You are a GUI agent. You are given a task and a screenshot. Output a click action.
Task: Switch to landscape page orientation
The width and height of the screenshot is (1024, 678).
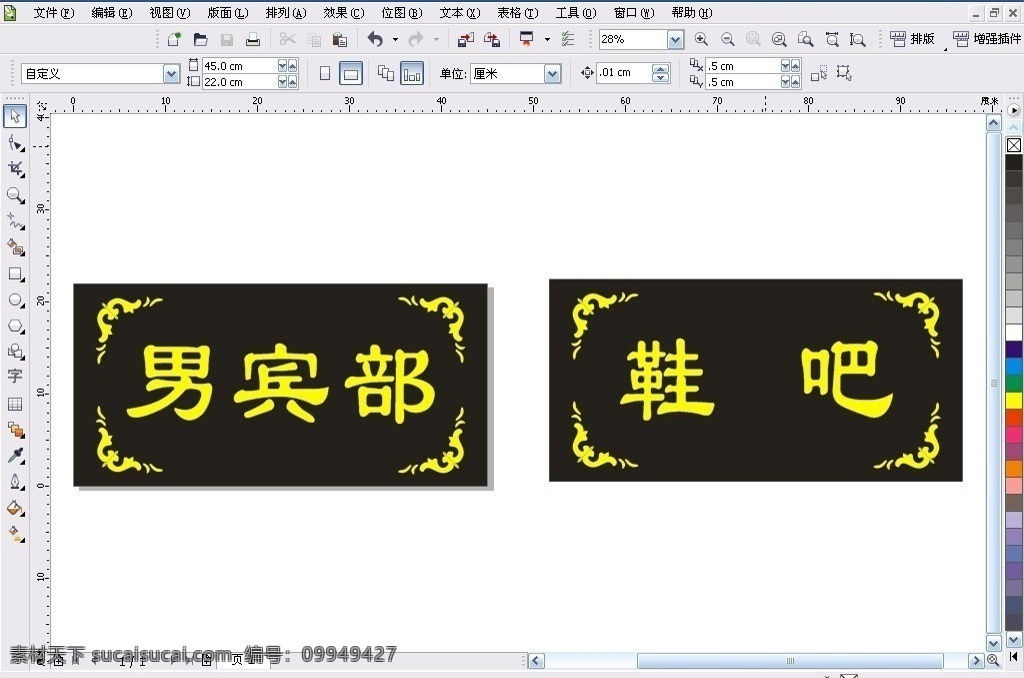[351, 73]
